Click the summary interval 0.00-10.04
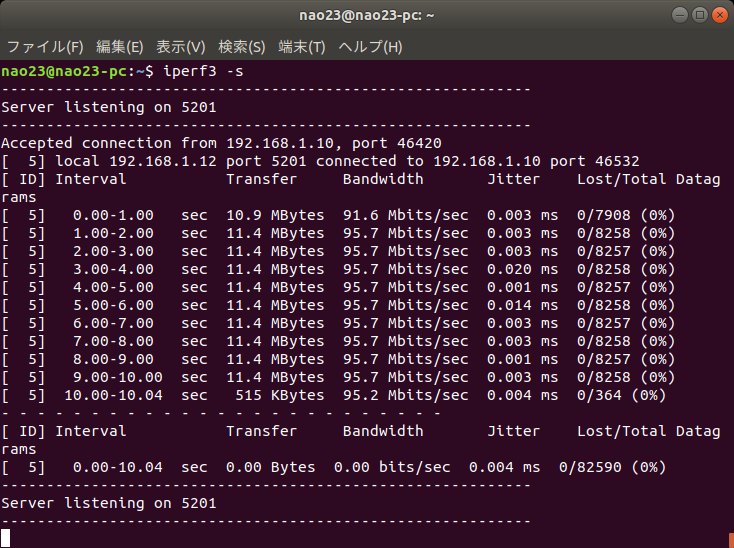The image size is (734, 548). 117,467
